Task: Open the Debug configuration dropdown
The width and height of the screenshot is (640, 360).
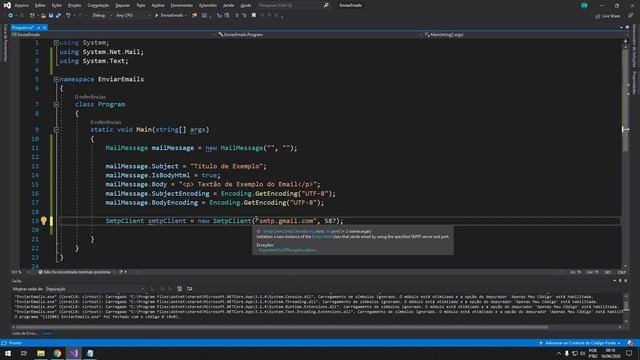Action: [x=102, y=16]
